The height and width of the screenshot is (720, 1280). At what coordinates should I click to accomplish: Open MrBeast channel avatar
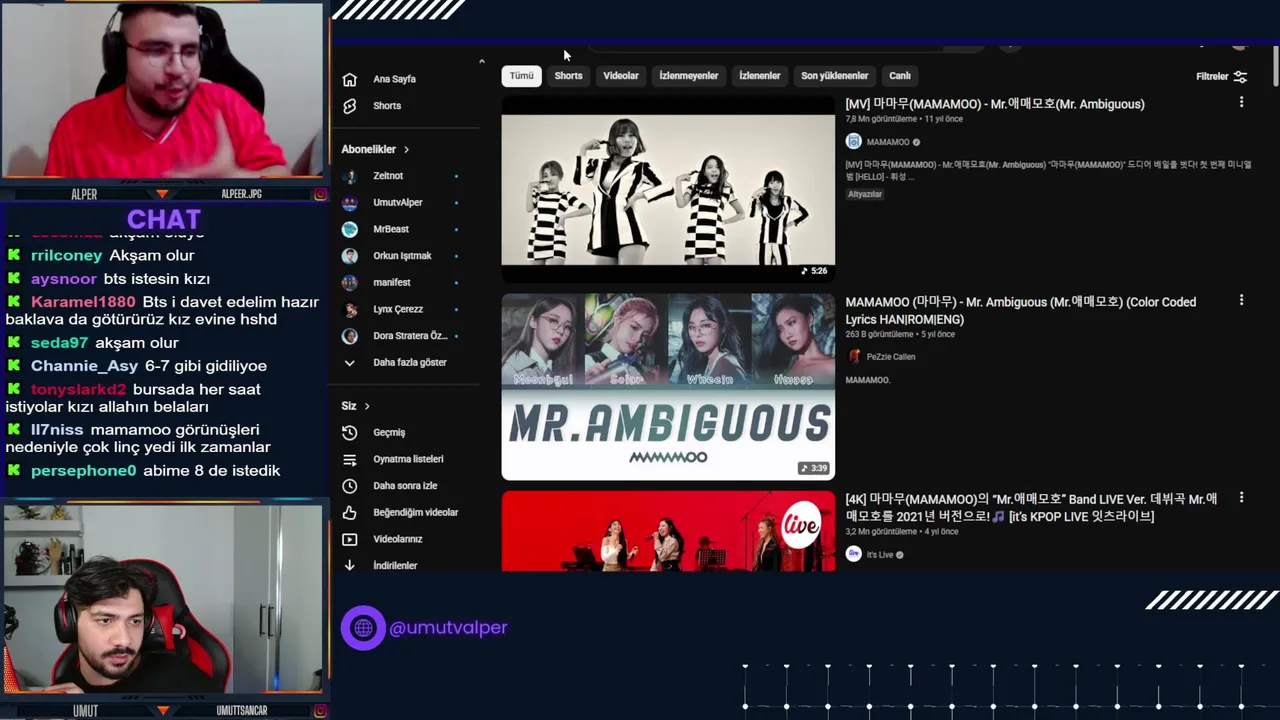point(350,229)
